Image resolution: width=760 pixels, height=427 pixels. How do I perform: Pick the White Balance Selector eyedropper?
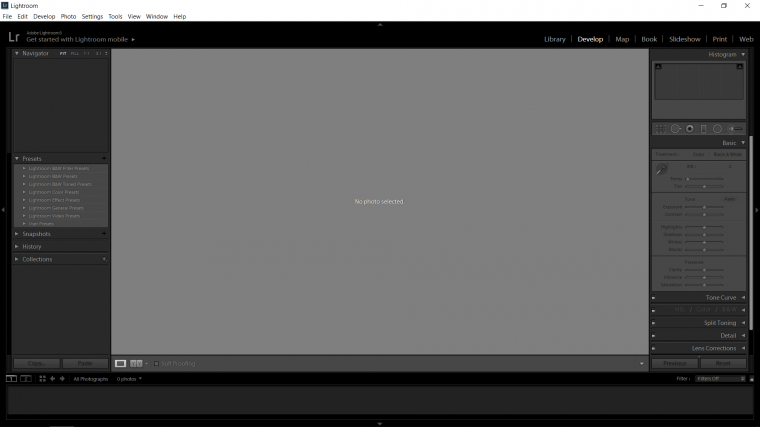662,169
